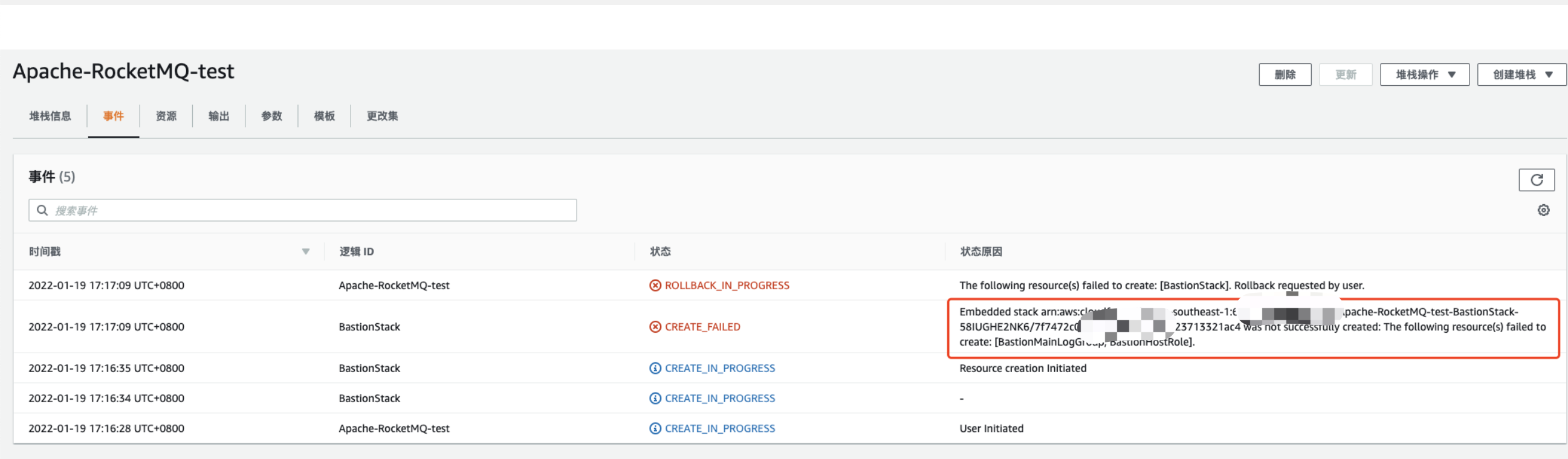The image size is (1568, 459).
Task: Click the ROLLBACK_IN_PROGRESS error status icon
Action: tap(655, 286)
